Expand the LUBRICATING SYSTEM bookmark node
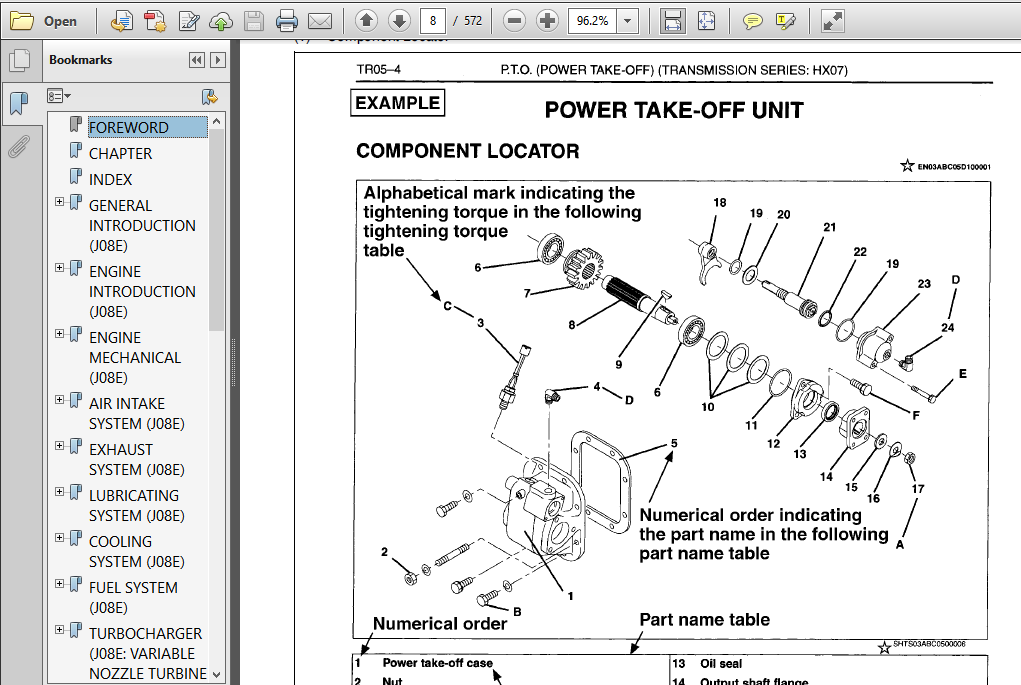 [59, 492]
